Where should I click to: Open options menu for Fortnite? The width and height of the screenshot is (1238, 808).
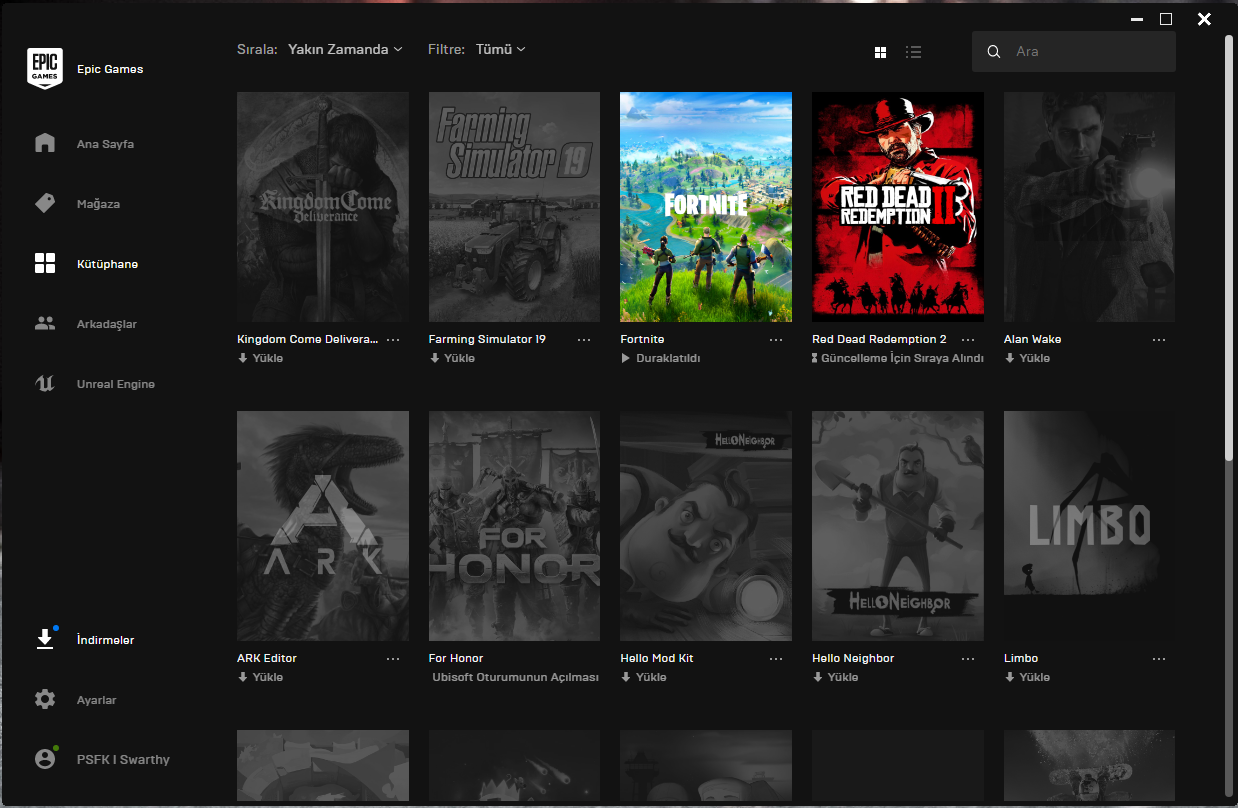776,340
